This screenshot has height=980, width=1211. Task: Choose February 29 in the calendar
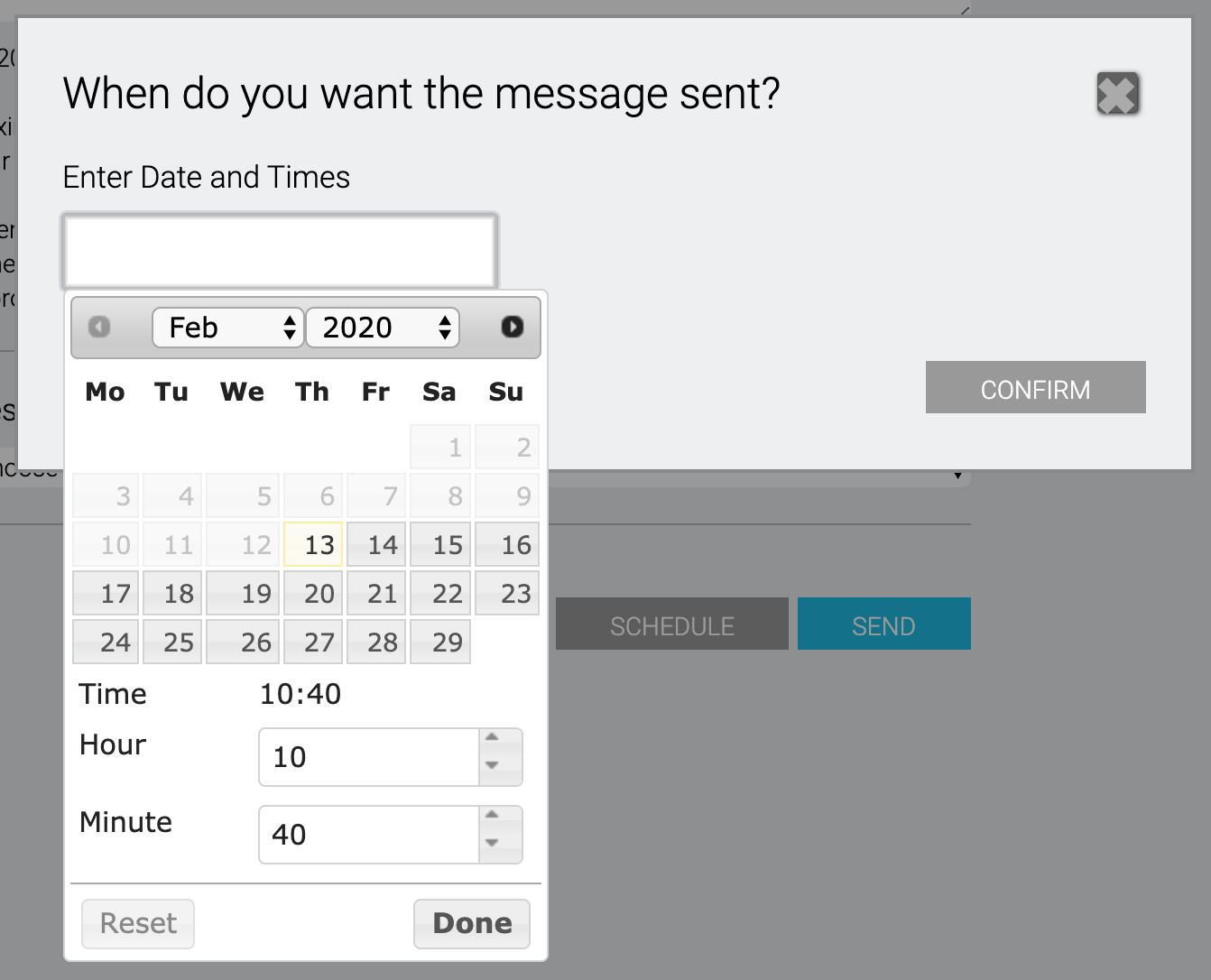pyautogui.click(x=440, y=643)
